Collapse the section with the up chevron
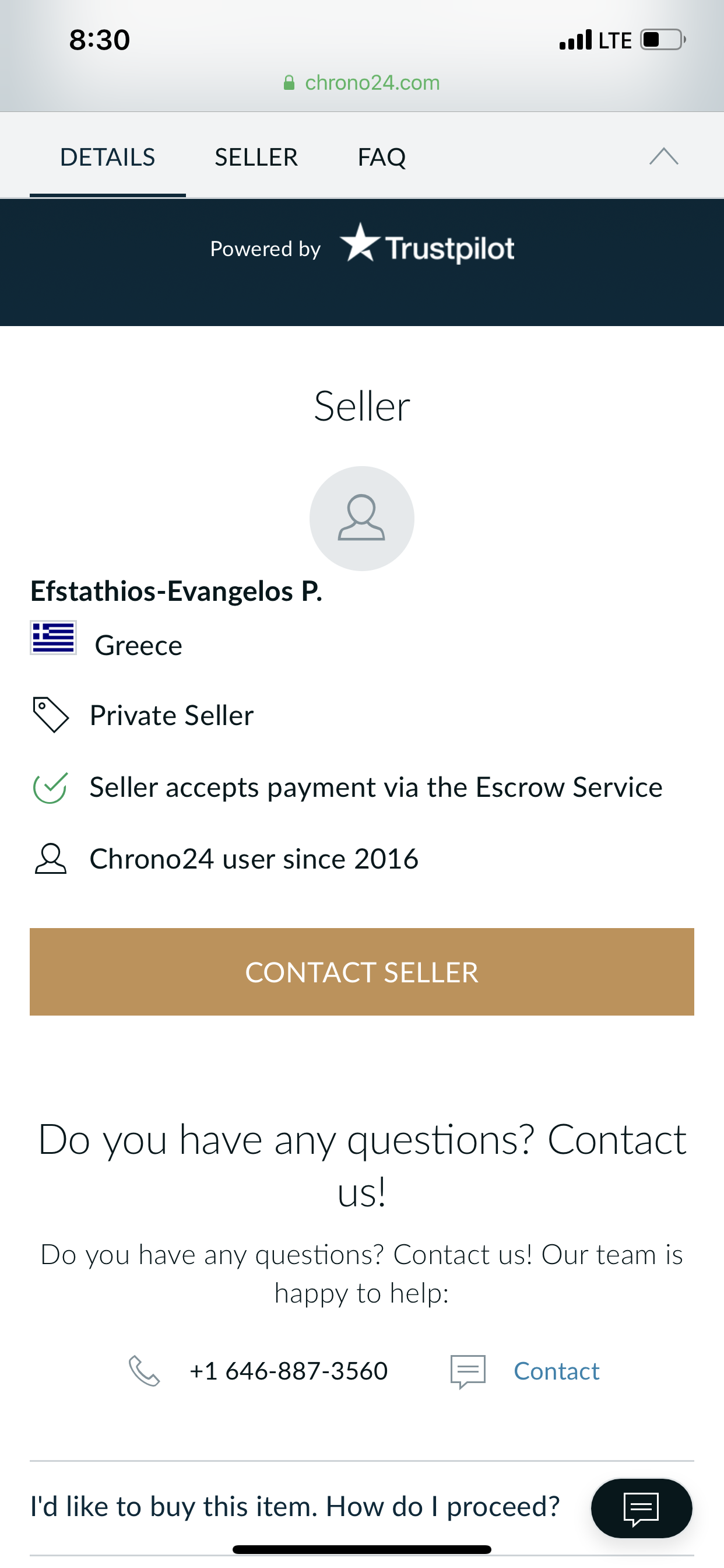This screenshot has height=1568, width=724. [x=663, y=157]
